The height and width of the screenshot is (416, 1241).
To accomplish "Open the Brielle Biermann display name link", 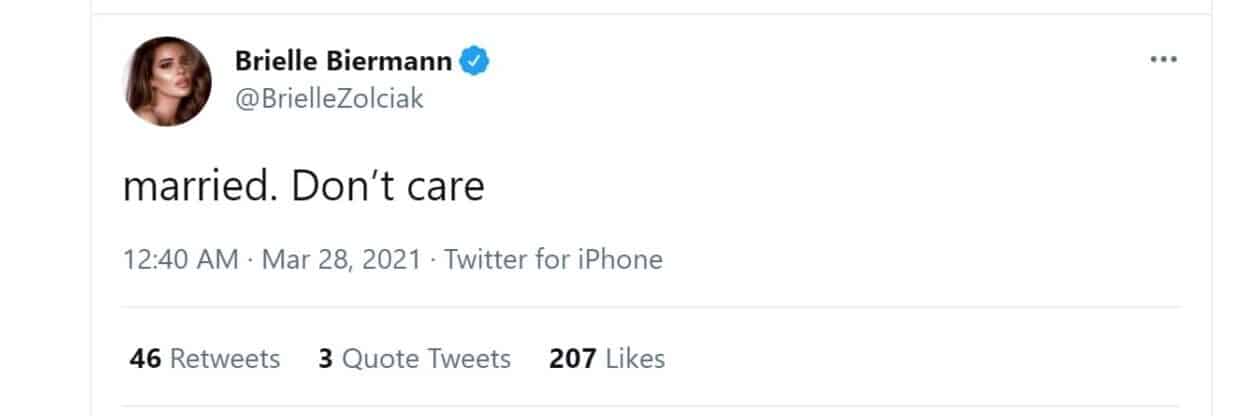I will point(343,62).
